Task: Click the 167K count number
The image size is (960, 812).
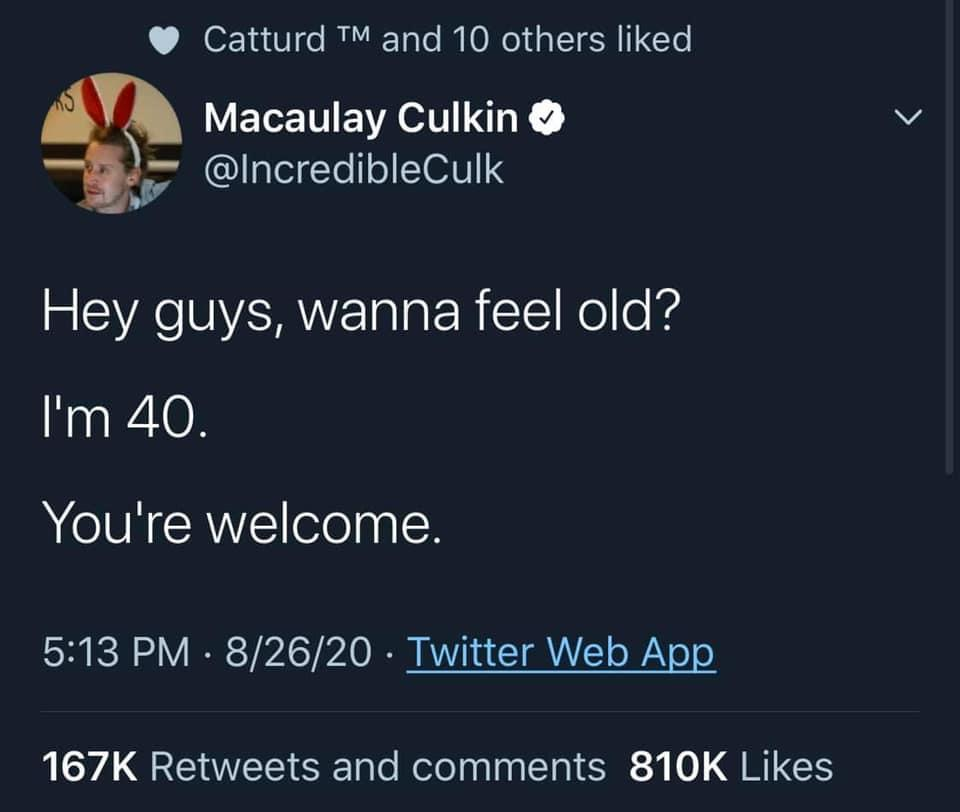Action: pyautogui.click(x=89, y=767)
